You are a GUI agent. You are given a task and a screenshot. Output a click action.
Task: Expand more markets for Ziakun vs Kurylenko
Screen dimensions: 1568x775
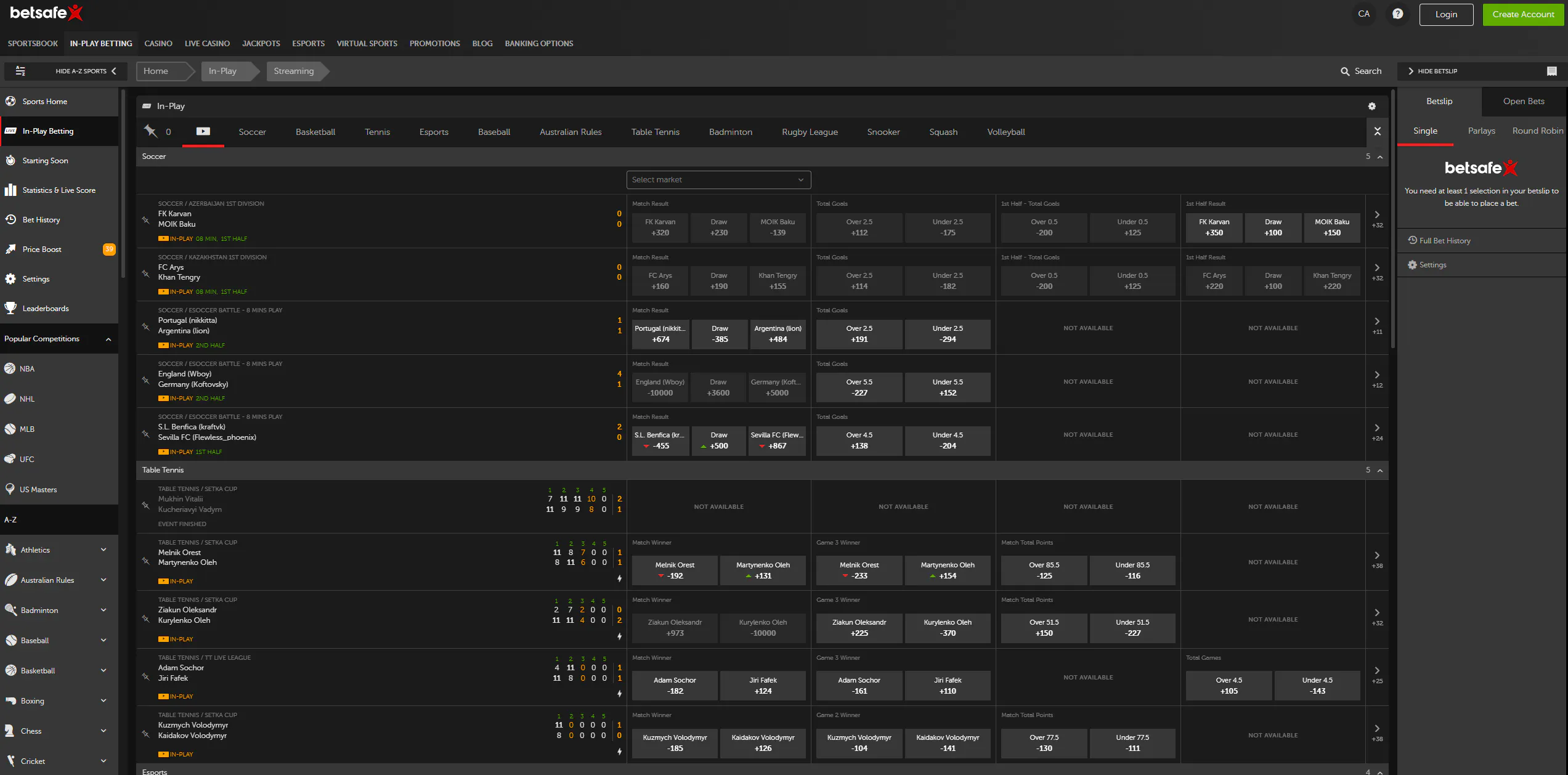point(1377,617)
